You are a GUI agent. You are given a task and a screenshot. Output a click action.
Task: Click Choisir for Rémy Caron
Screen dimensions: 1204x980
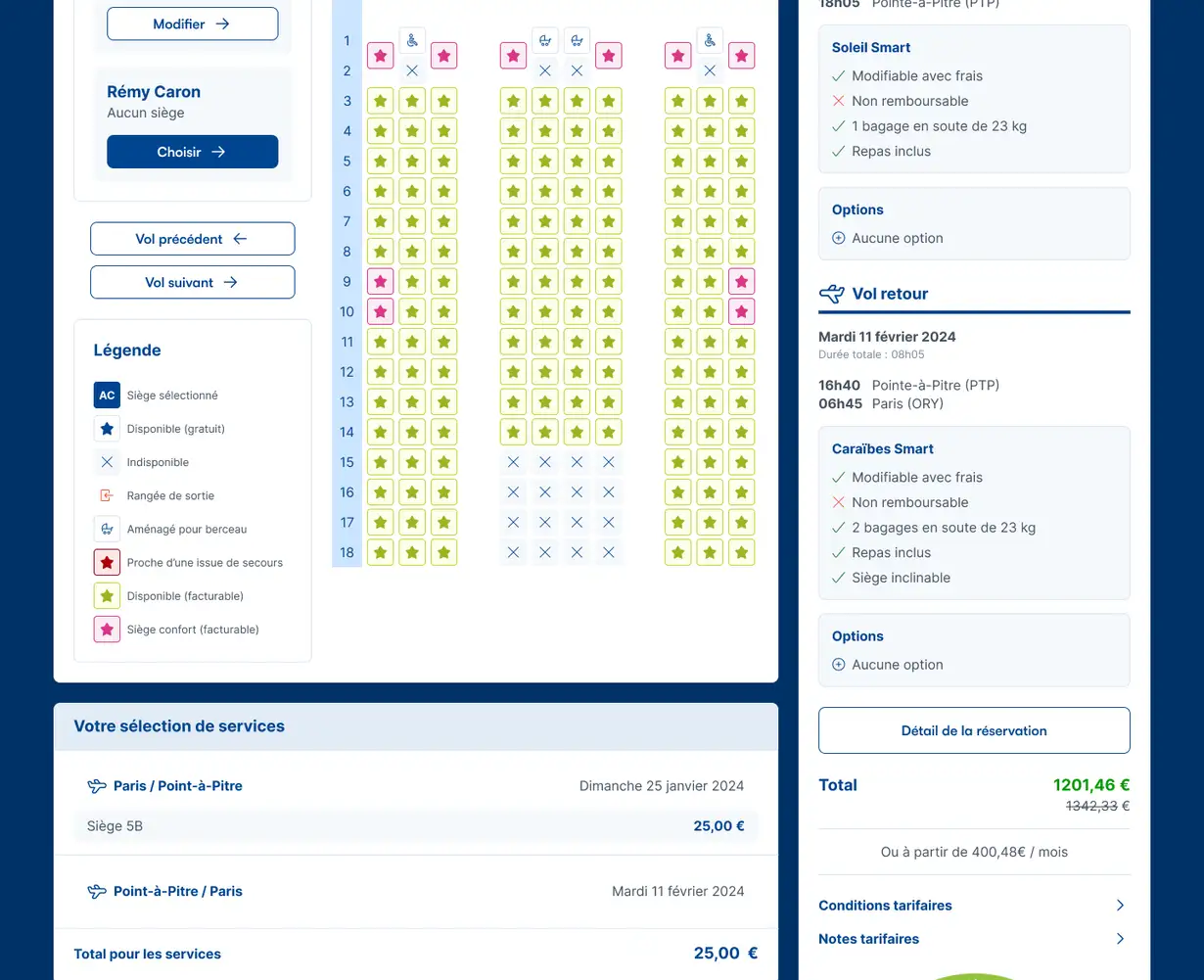(192, 152)
